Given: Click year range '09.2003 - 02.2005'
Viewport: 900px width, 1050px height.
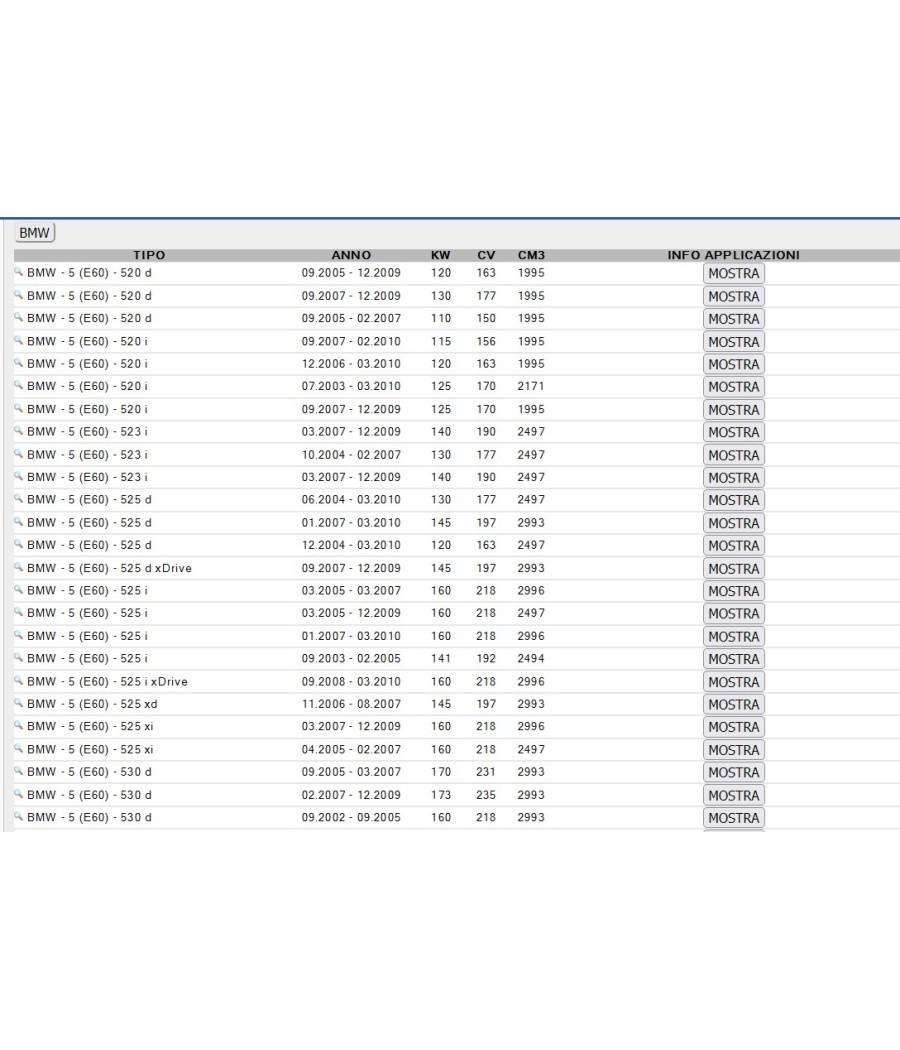Looking at the screenshot, I should coord(351,658).
